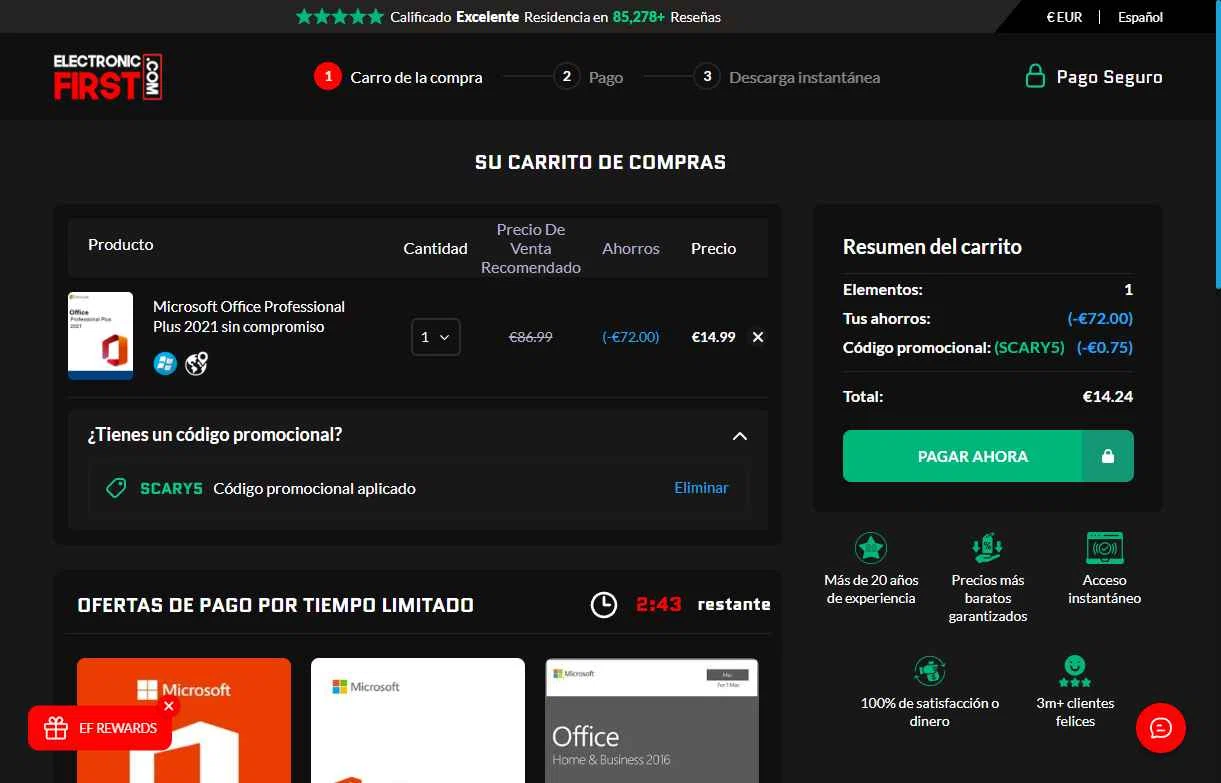Image resolution: width=1221 pixels, height=783 pixels.
Task: Open the Office Home & Business 2016 offer
Action: pyautogui.click(x=652, y=720)
